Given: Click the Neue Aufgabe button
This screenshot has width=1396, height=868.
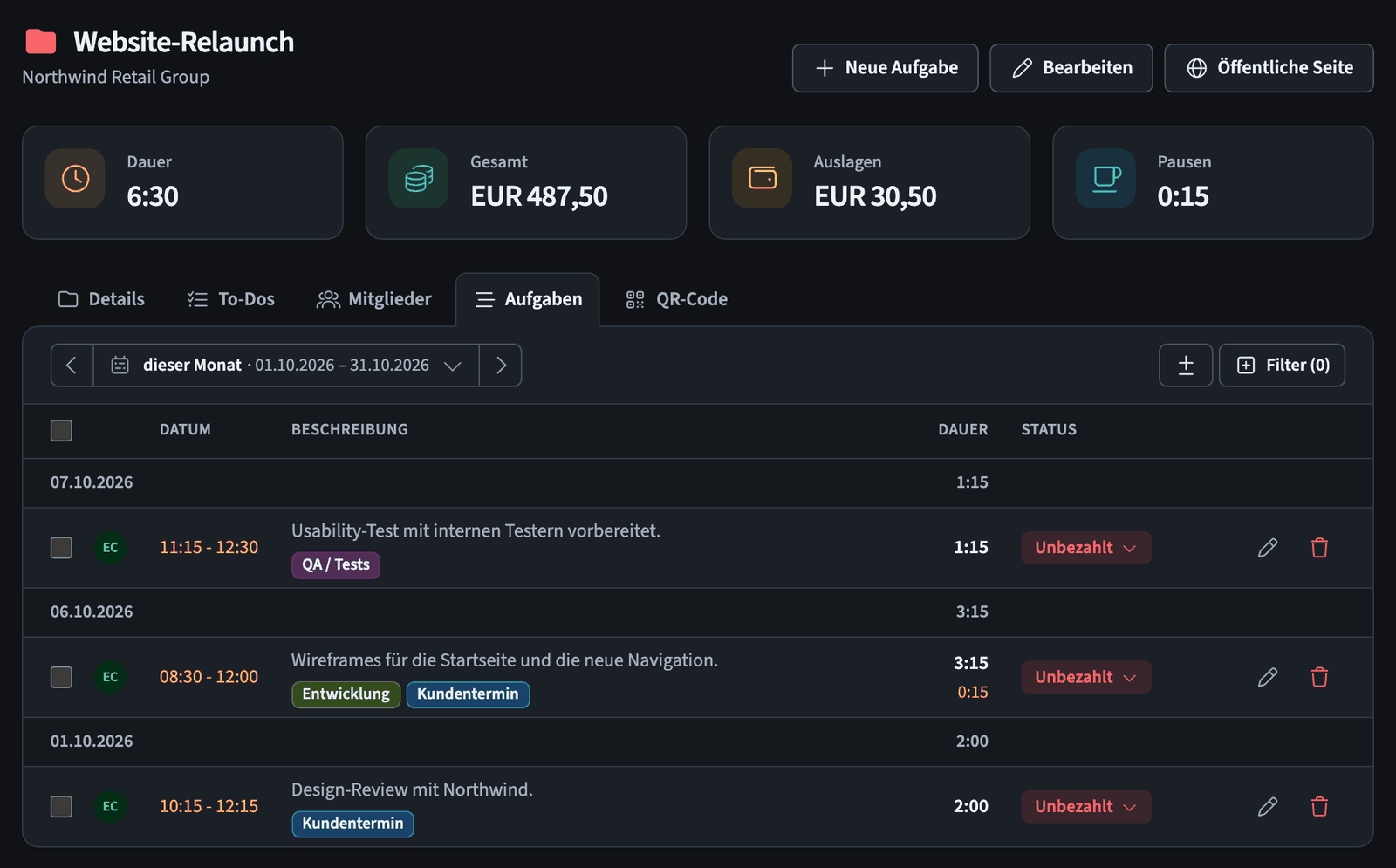Looking at the screenshot, I should (x=886, y=68).
